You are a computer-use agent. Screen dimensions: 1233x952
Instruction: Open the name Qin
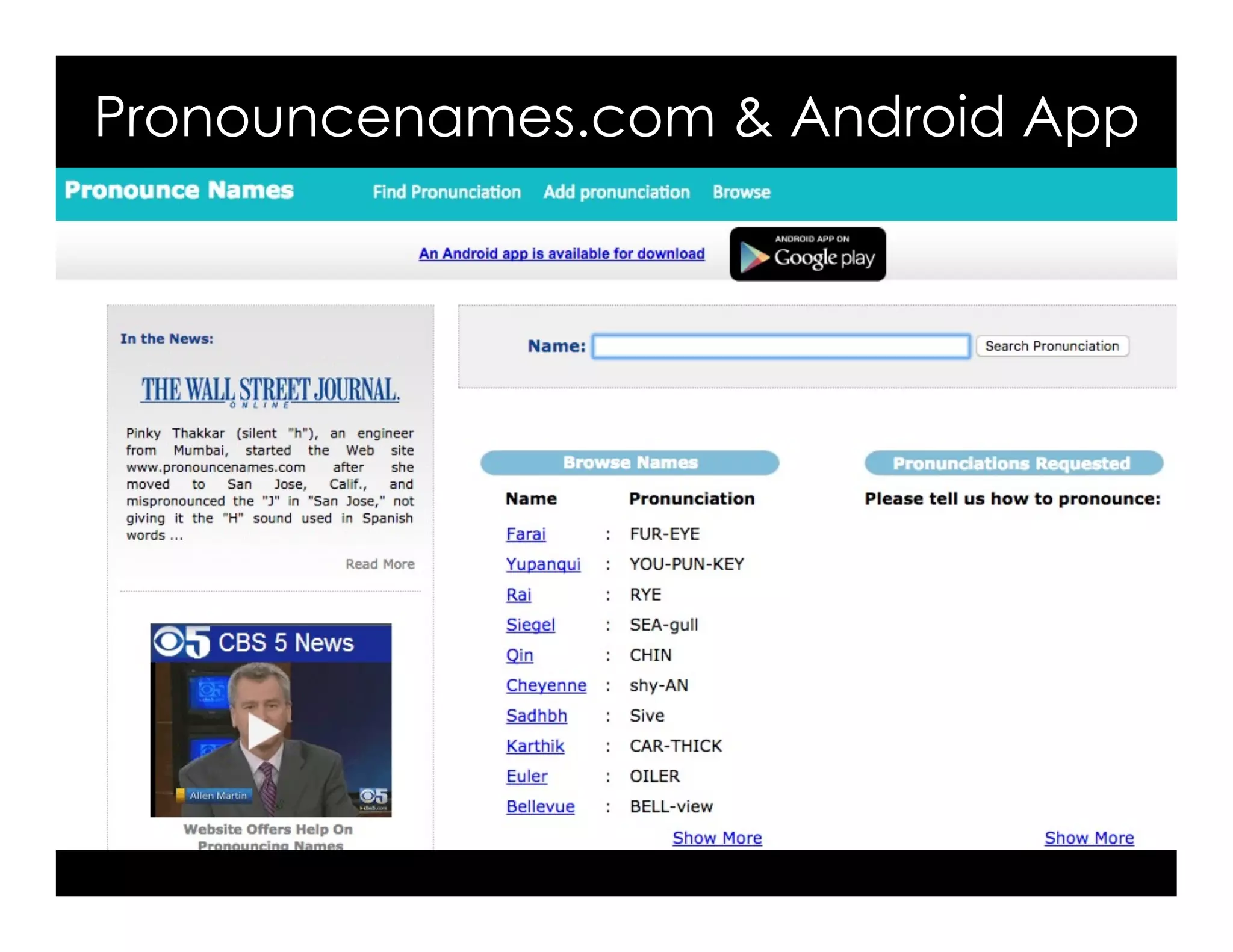(x=520, y=655)
